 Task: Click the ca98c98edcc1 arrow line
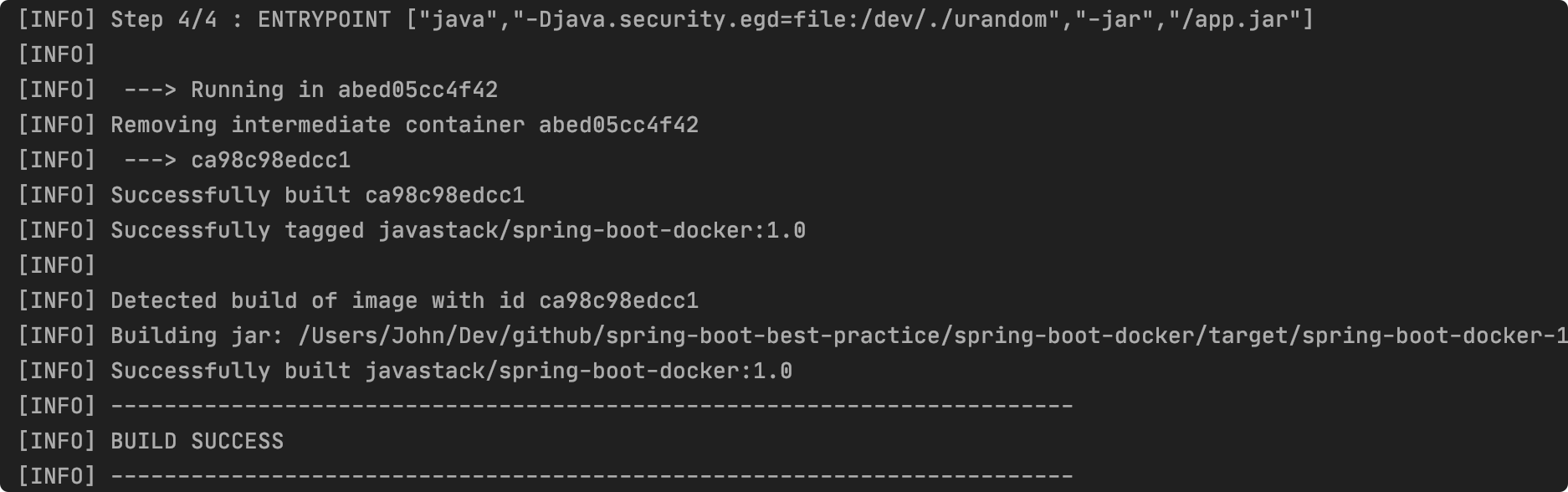(x=184, y=160)
